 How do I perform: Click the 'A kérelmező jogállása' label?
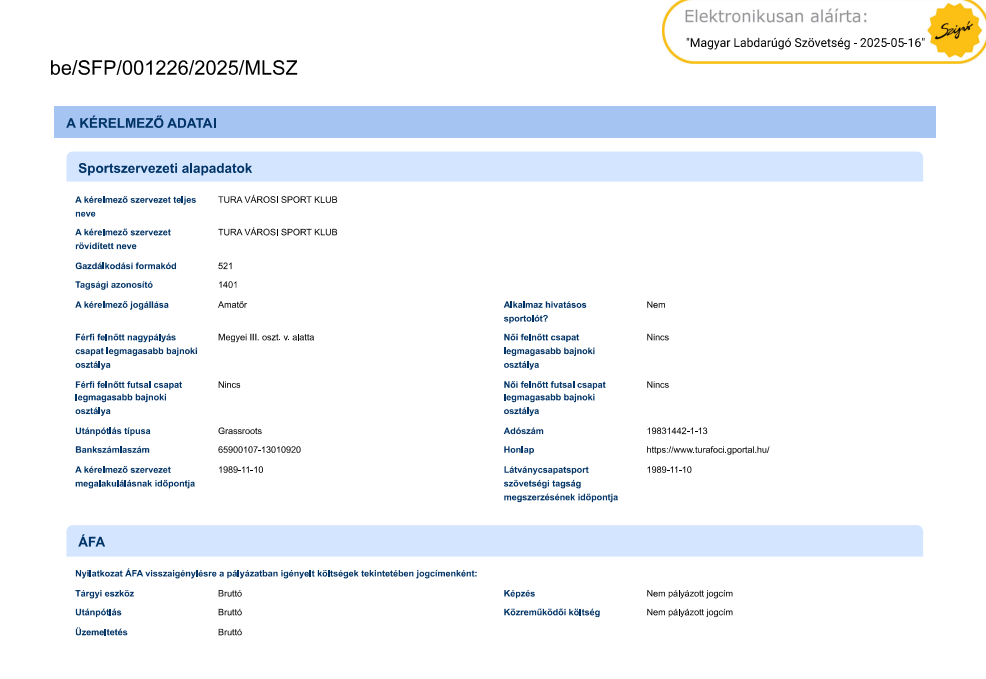[x=122, y=305]
